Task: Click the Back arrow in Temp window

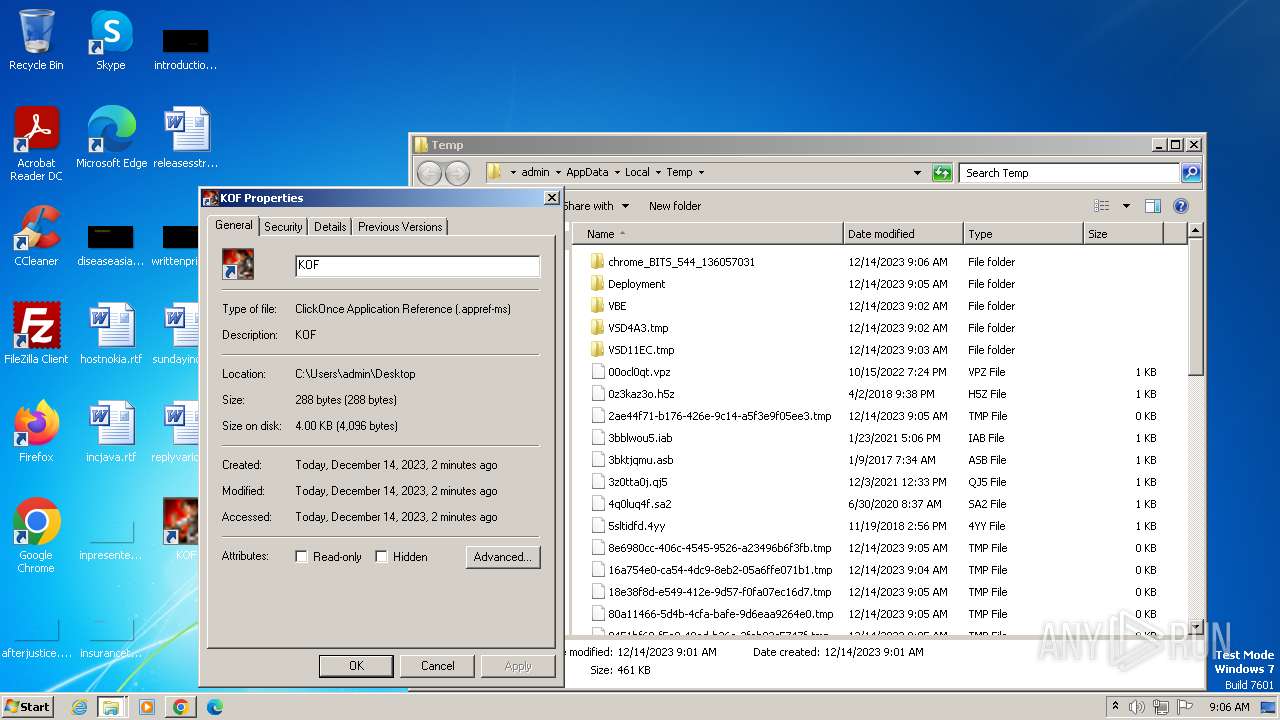Action: pyautogui.click(x=429, y=173)
